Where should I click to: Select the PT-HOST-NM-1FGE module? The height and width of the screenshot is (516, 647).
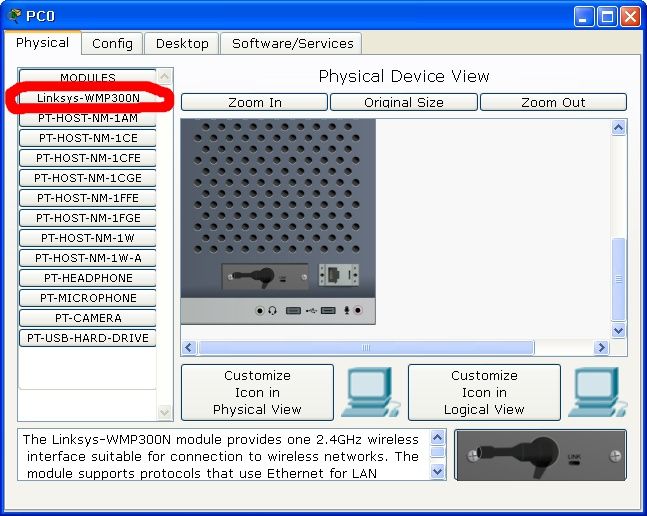click(87, 218)
